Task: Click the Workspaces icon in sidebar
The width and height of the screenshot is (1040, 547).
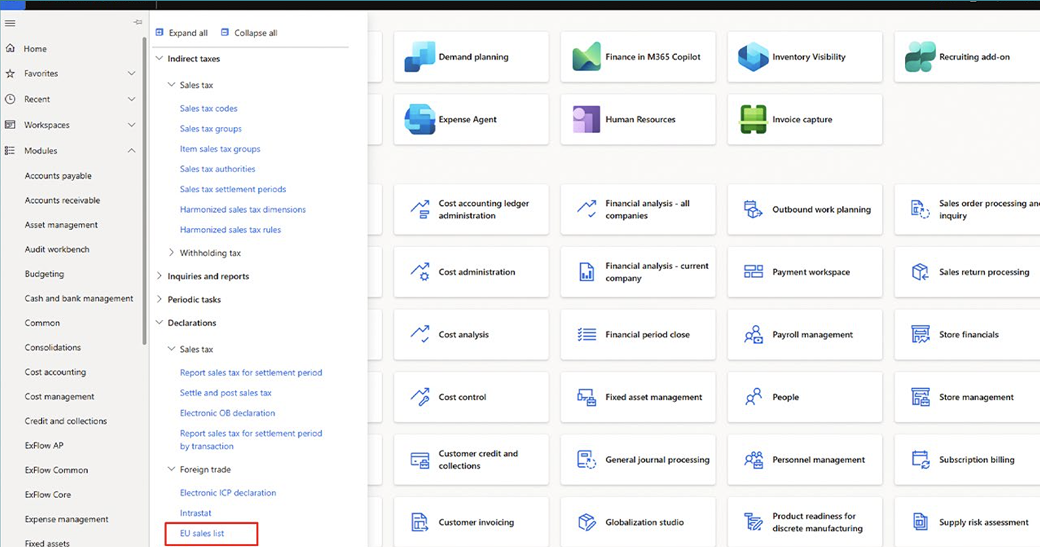Action: click(10, 125)
